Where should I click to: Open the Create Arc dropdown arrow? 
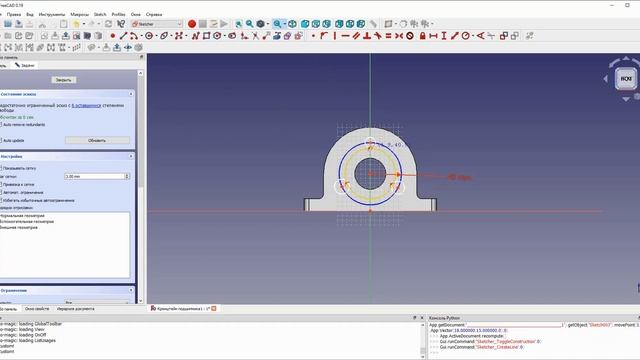click(x=141, y=36)
